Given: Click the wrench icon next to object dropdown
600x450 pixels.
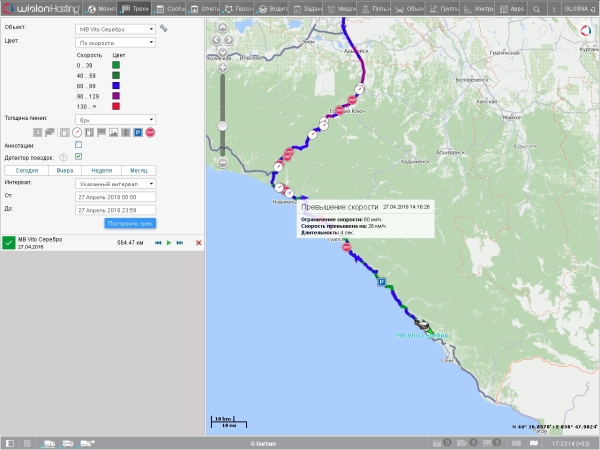Looking at the screenshot, I should coord(163,28).
